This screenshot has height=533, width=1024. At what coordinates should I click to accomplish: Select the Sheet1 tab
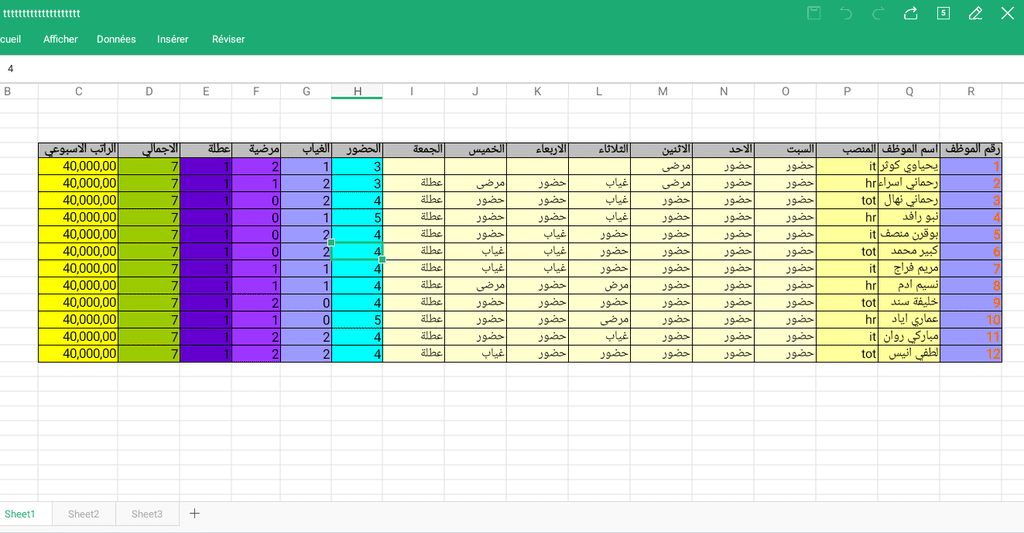click(20, 514)
